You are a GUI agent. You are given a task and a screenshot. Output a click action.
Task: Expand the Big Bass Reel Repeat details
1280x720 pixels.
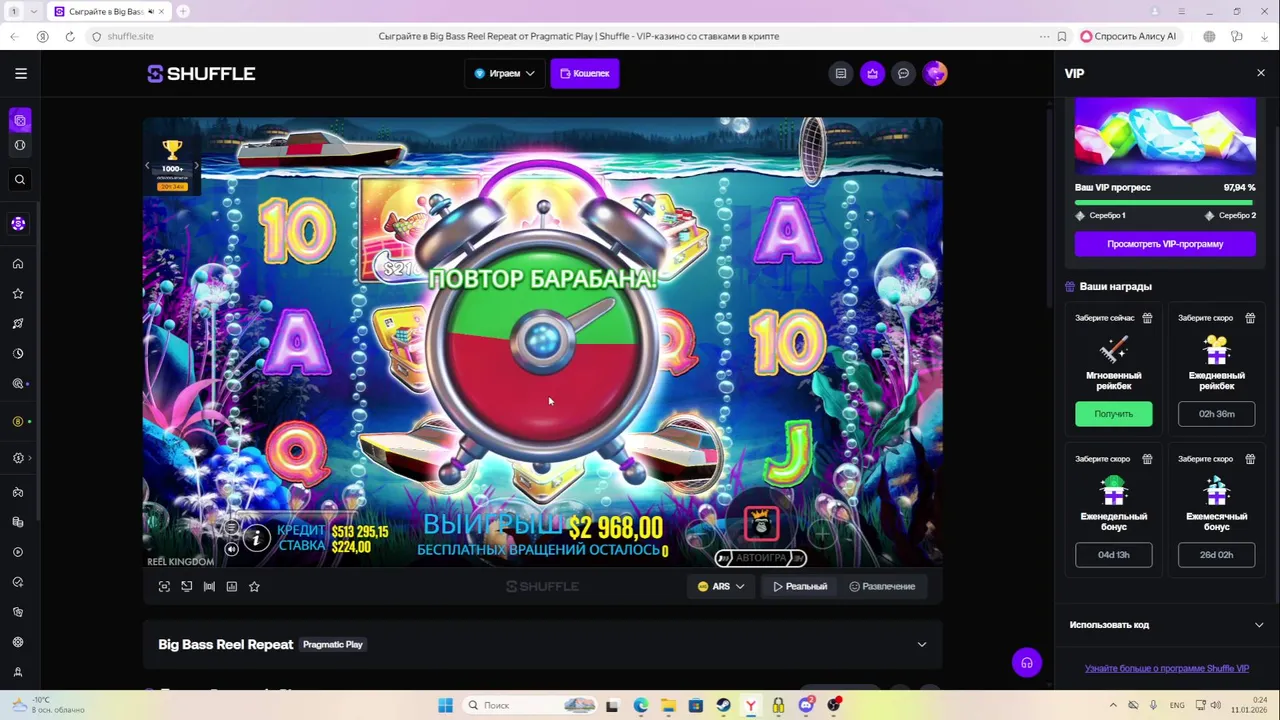click(x=922, y=644)
